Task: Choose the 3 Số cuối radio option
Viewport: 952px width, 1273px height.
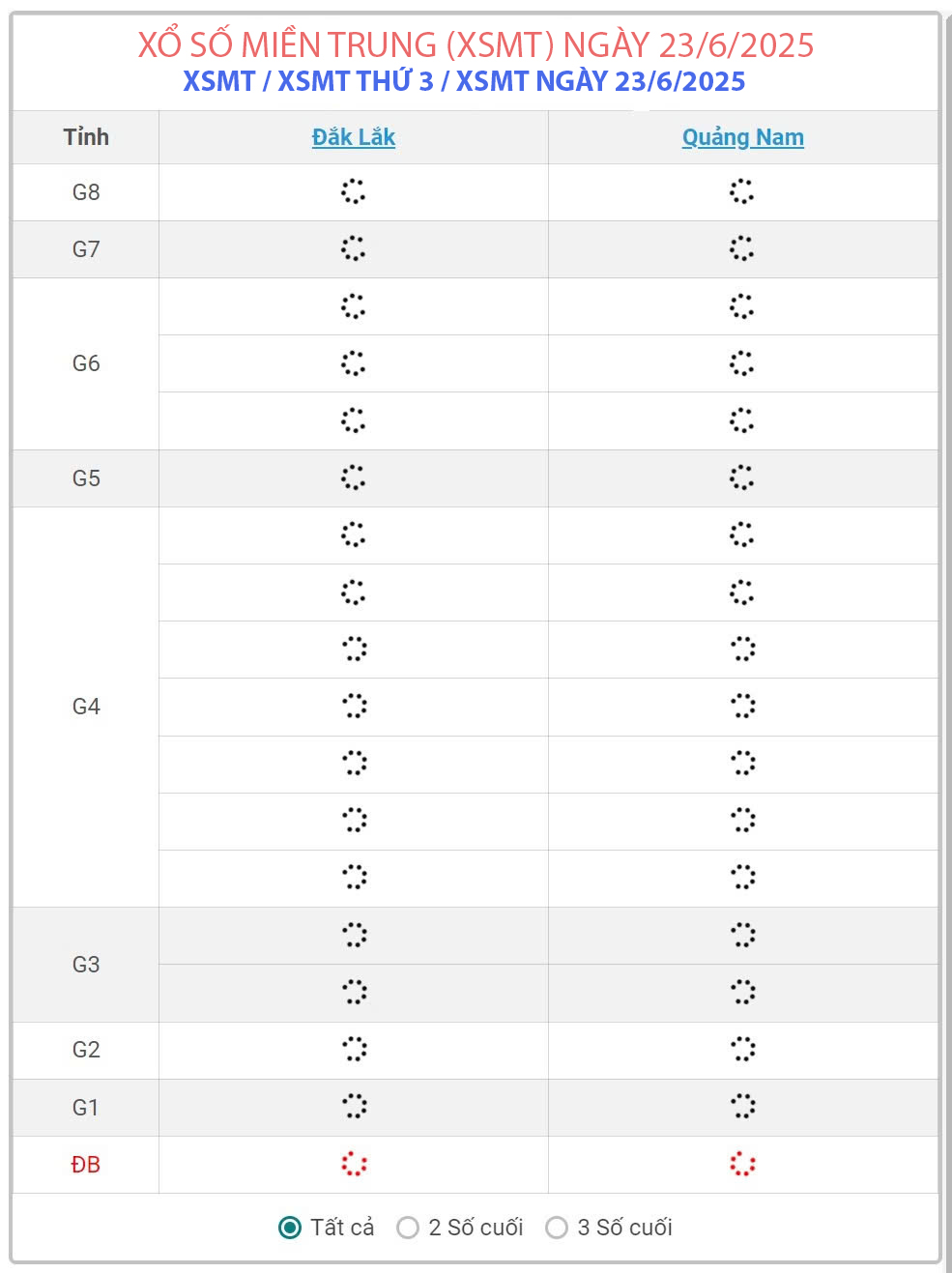Action: click(x=557, y=1228)
